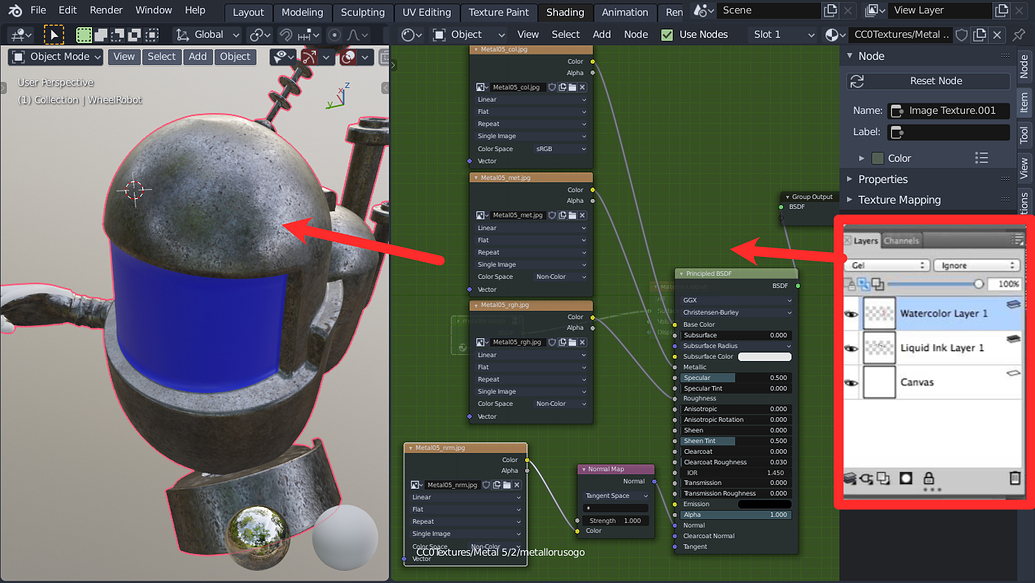
Task: Click the Subsurface Color white swatch
Action: pyautogui.click(x=764, y=357)
